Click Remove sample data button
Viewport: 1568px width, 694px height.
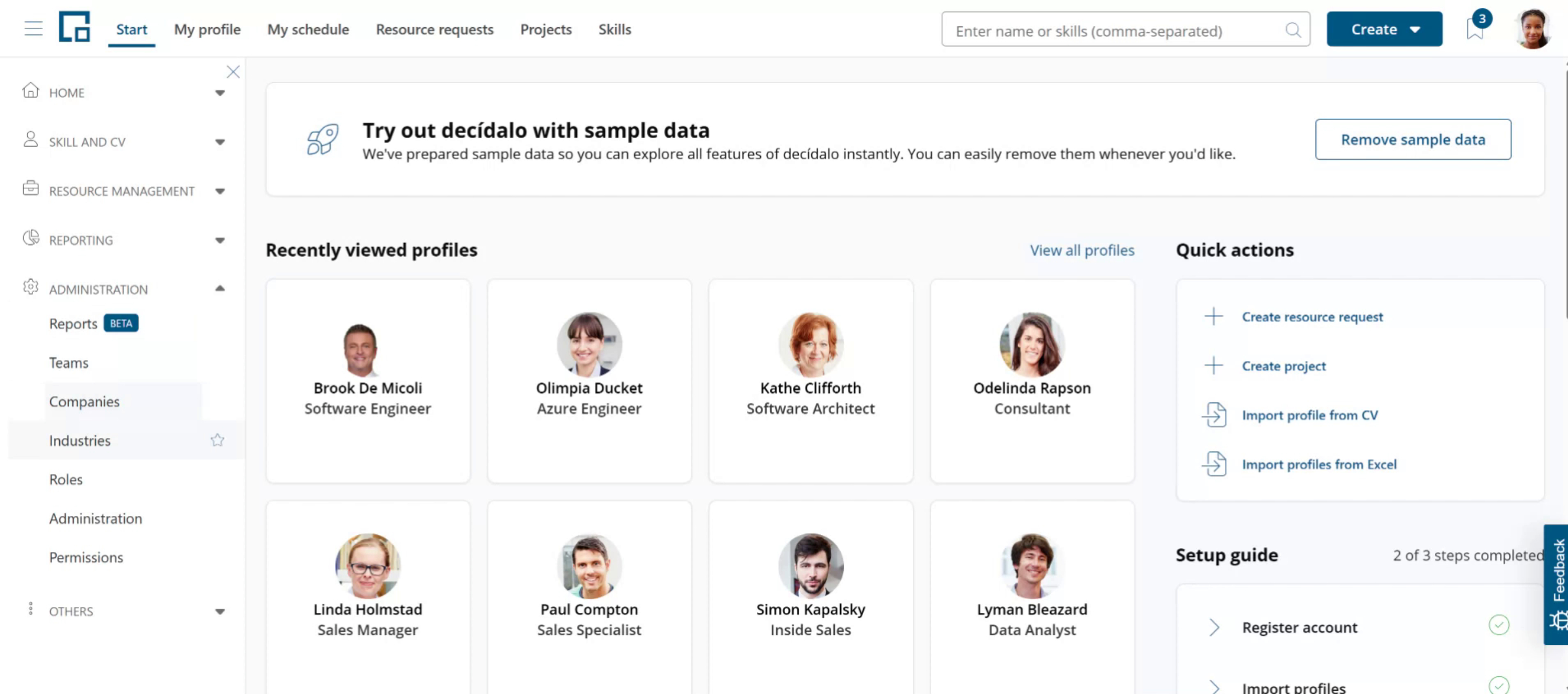tap(1413, 139)
